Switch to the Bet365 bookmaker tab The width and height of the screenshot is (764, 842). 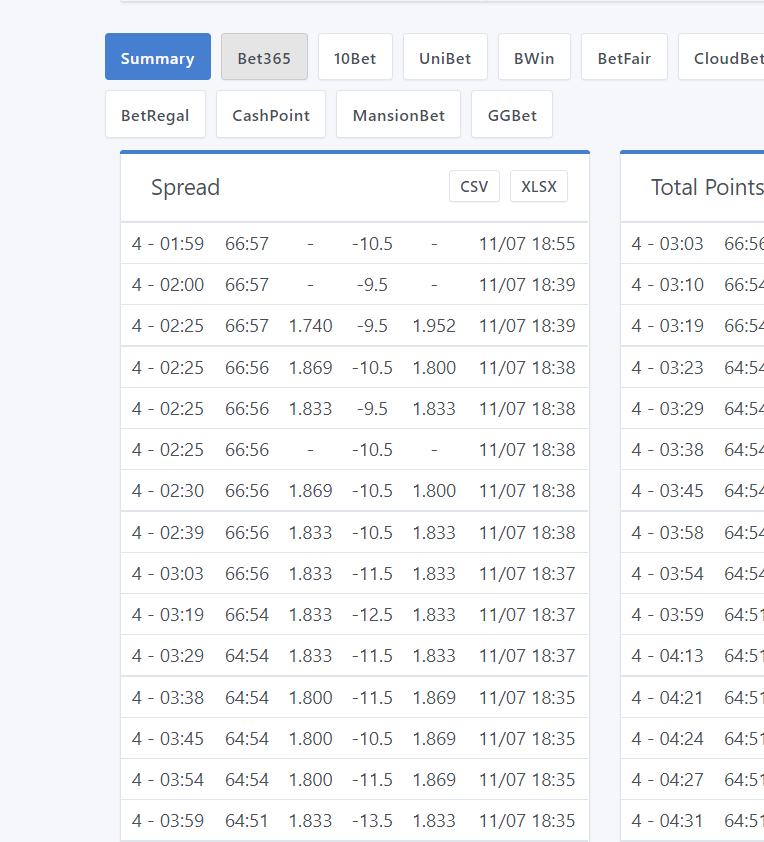click(x=264, y=57)
